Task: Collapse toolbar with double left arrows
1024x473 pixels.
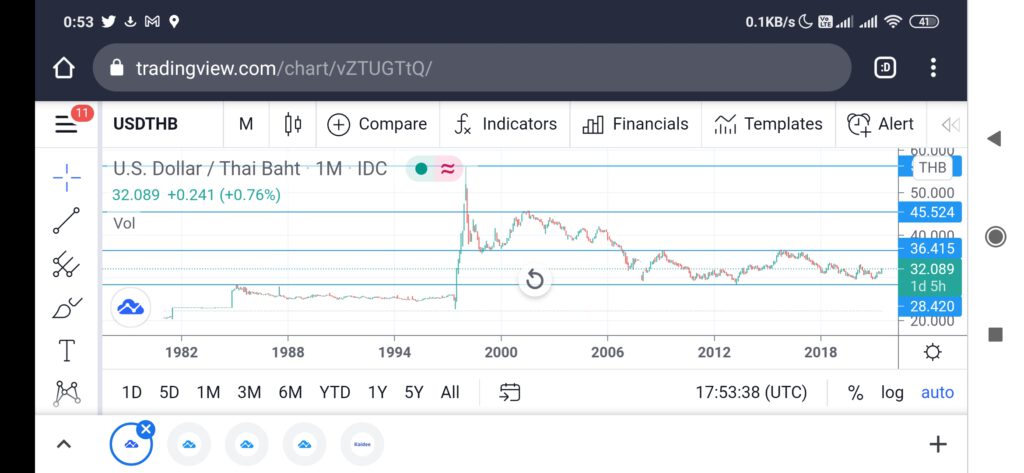Action: point(950,125)
